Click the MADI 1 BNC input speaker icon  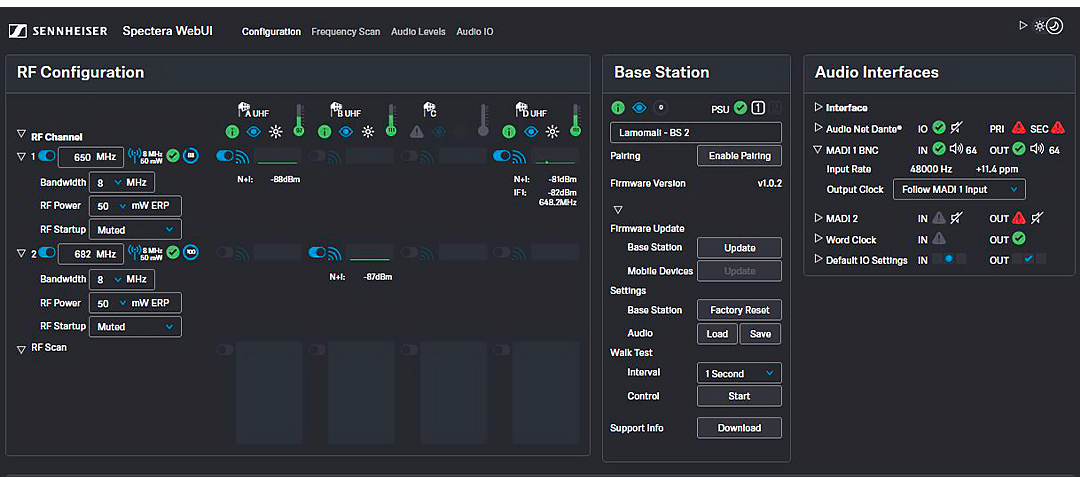[x=955, y=150]
